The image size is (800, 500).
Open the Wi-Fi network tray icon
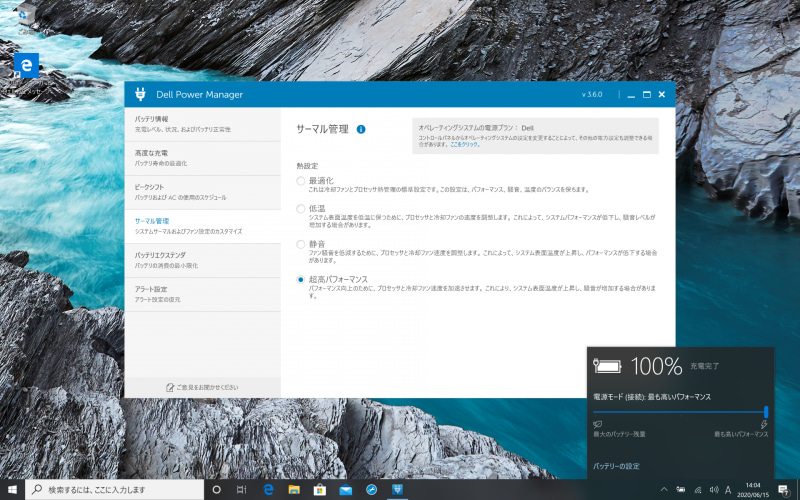[697, 490]
